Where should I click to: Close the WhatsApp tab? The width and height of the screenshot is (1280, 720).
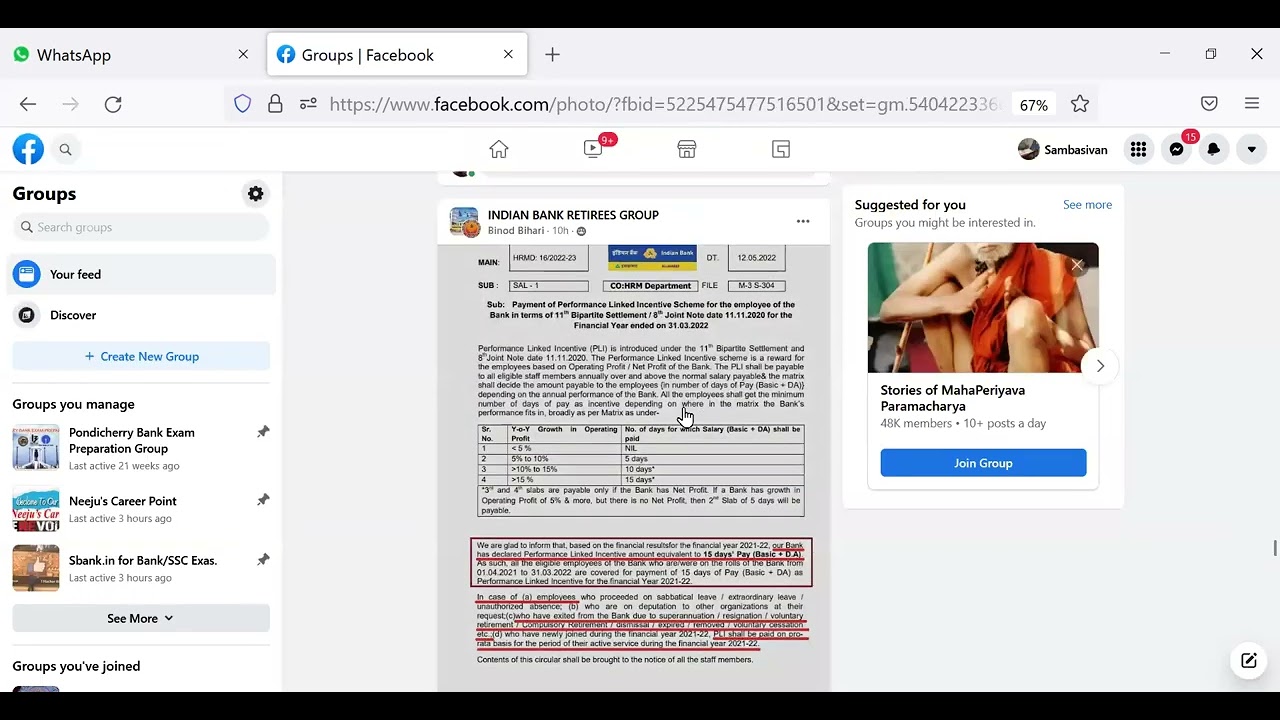(243, 55)
